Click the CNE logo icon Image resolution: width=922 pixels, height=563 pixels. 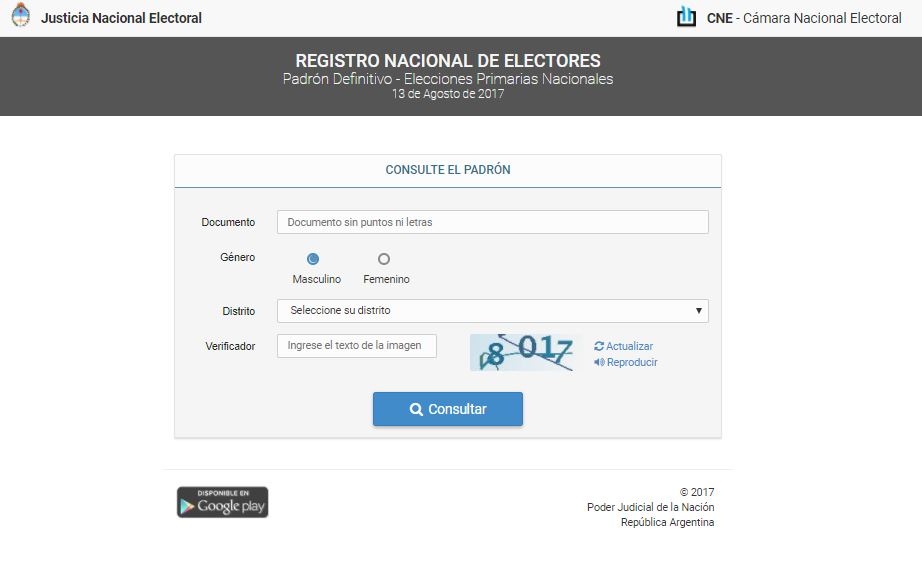coord(686,17)
